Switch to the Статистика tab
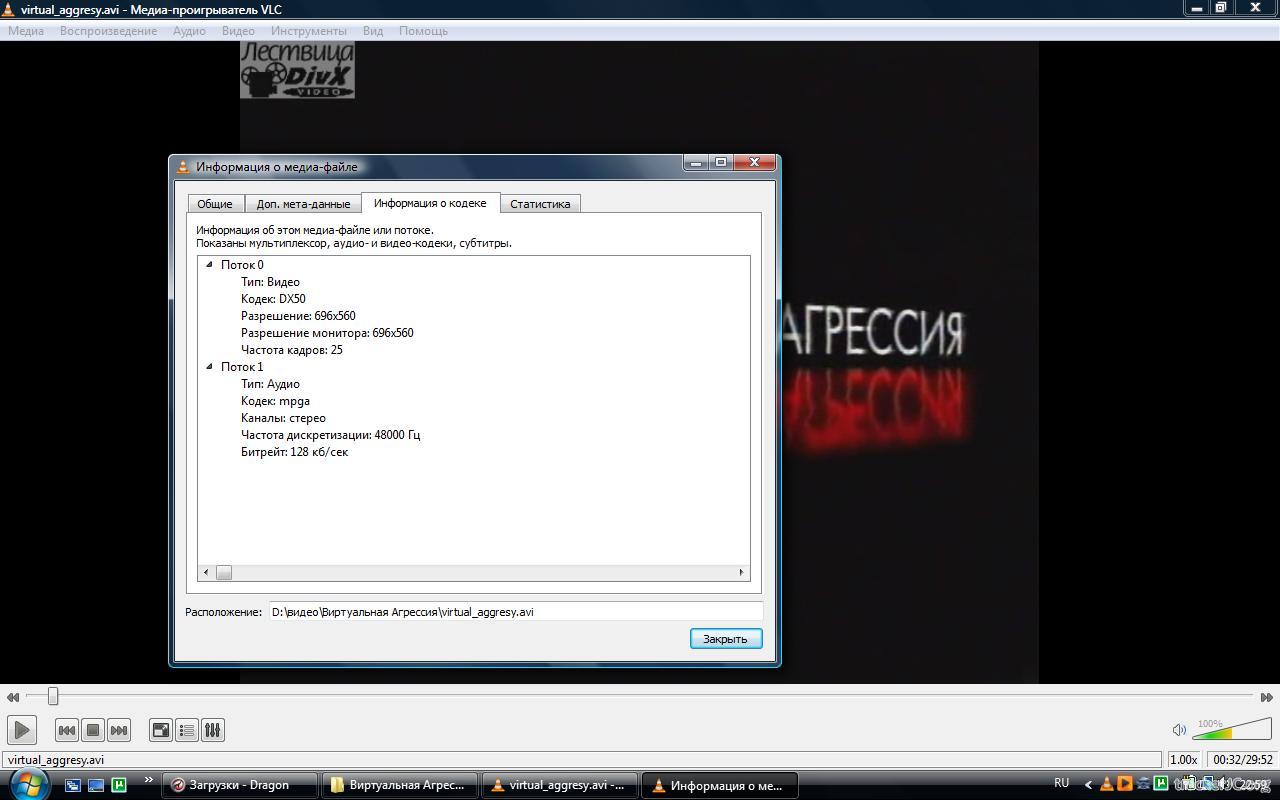This screenshot has height=800, width=1280. click(540, 204)
